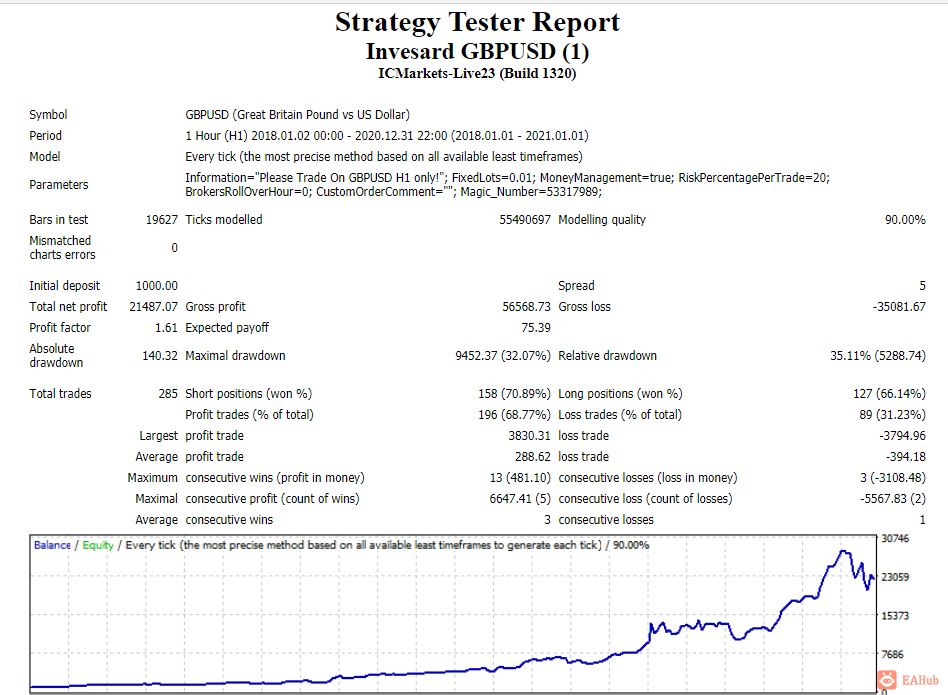Select the 3 (-3108.48) consecutive losses value
Image resolution: width=948 pixels, height=695 pixels.
[x=893, y=477]
